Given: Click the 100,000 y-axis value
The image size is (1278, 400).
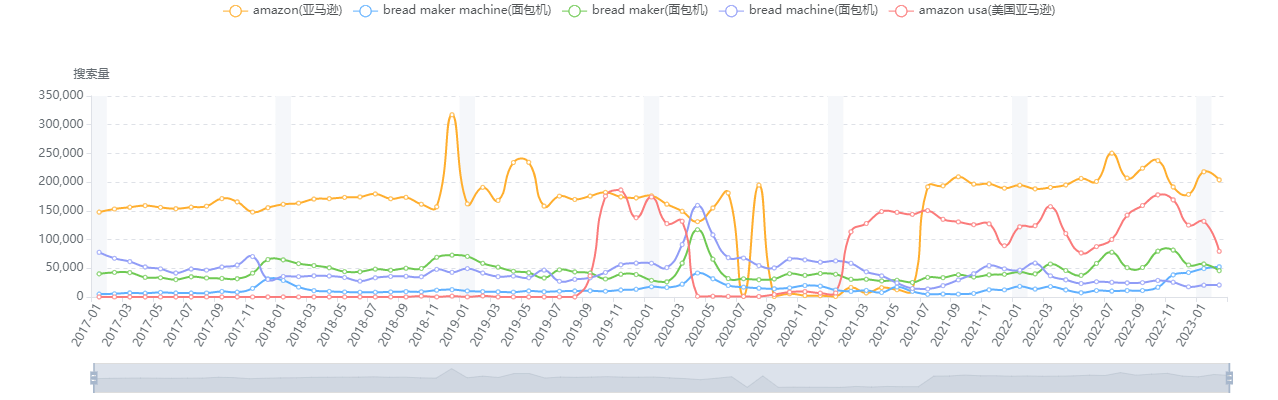Looking at the screenshot, I should click(59, 239).
